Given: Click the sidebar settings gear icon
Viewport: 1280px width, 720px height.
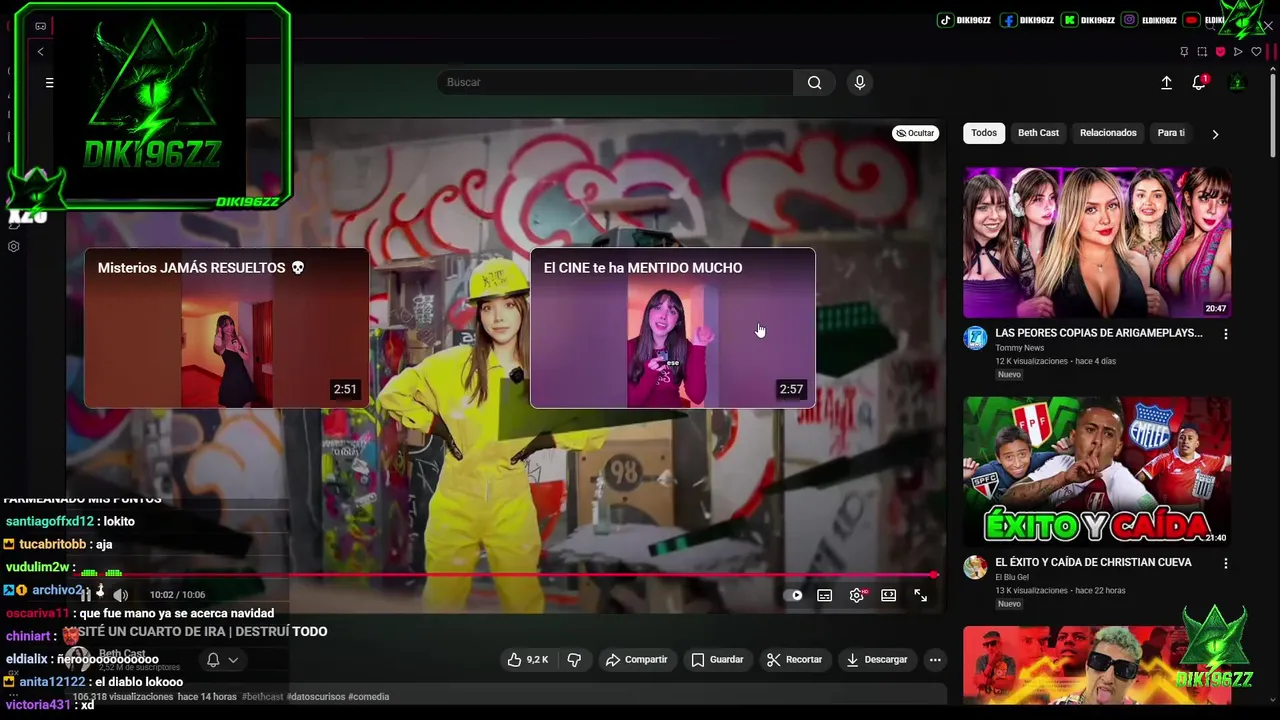Looking at the screenshot, I should click(14, 246).
